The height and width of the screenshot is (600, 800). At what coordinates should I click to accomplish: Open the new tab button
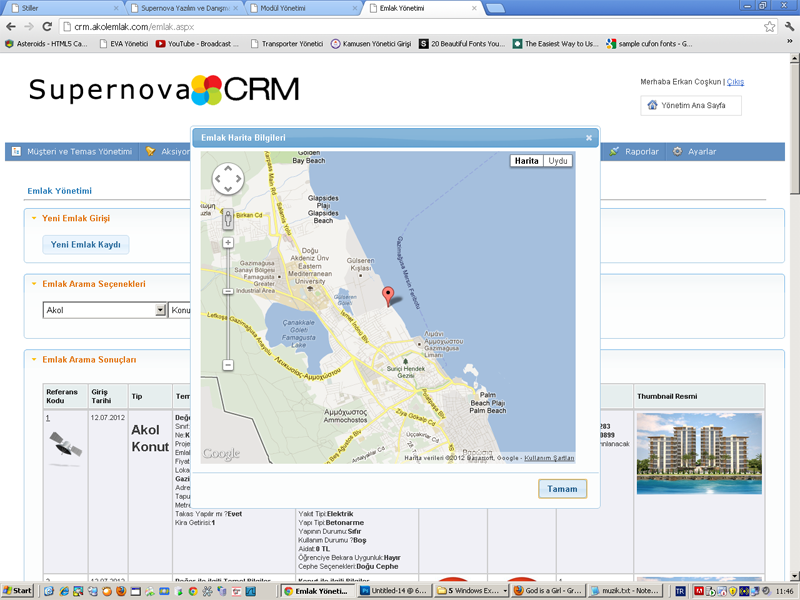495,8
